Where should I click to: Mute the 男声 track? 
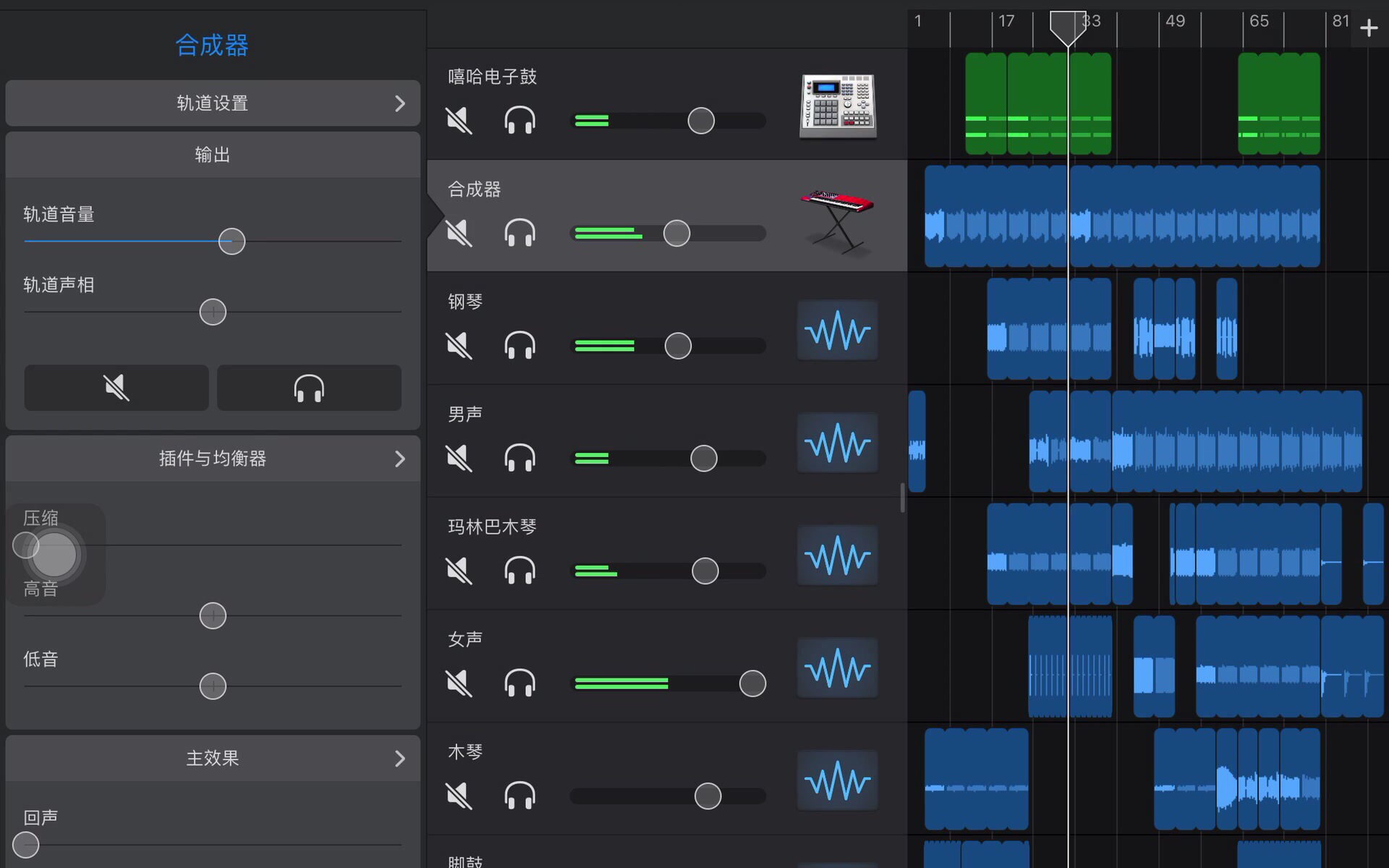[459, 458]
